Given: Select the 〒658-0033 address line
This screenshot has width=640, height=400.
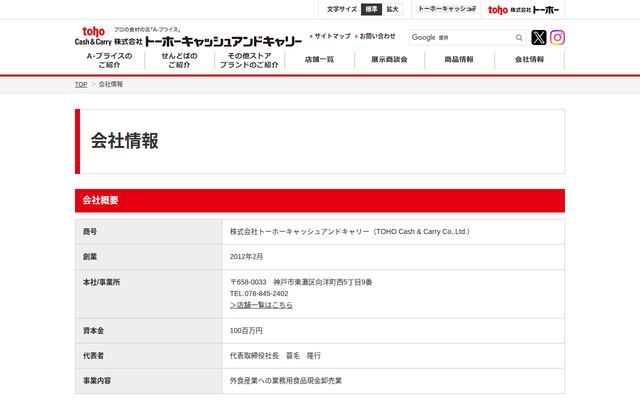Looking at the screenshot, I should pos(301,282).
